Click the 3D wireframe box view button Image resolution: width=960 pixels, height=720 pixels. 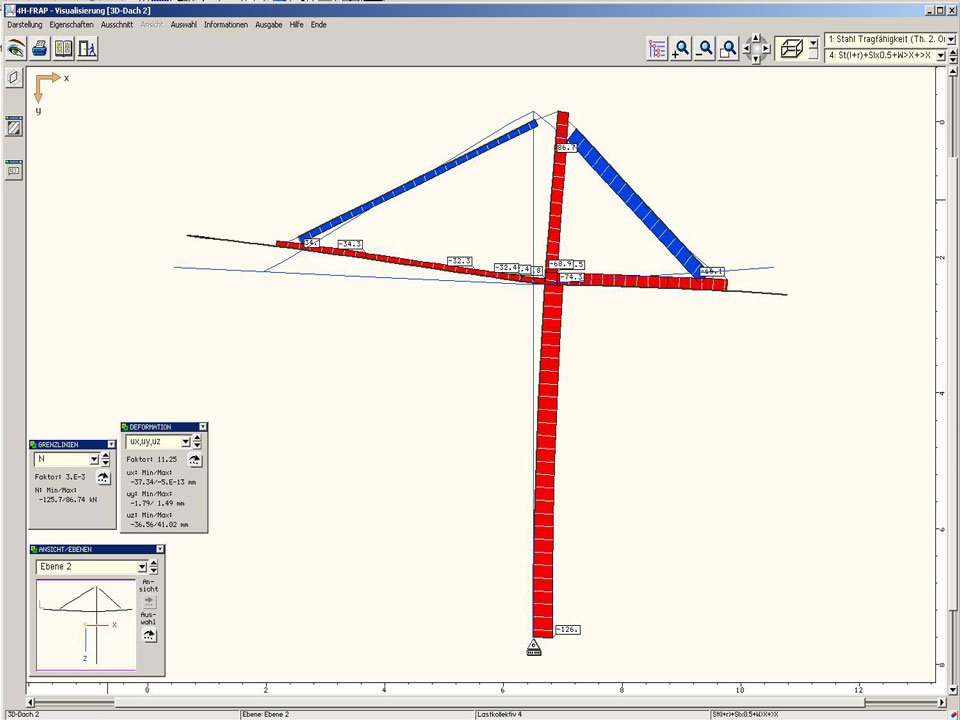click(791, 48)
